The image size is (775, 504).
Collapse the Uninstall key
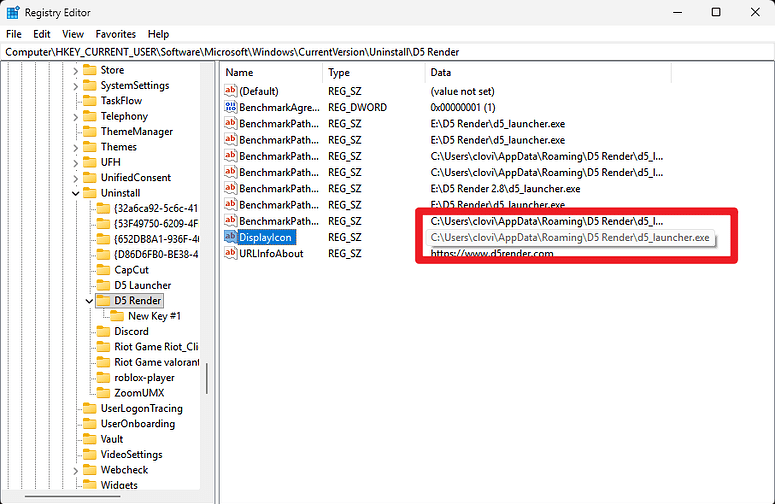click(x=75, y=193)
